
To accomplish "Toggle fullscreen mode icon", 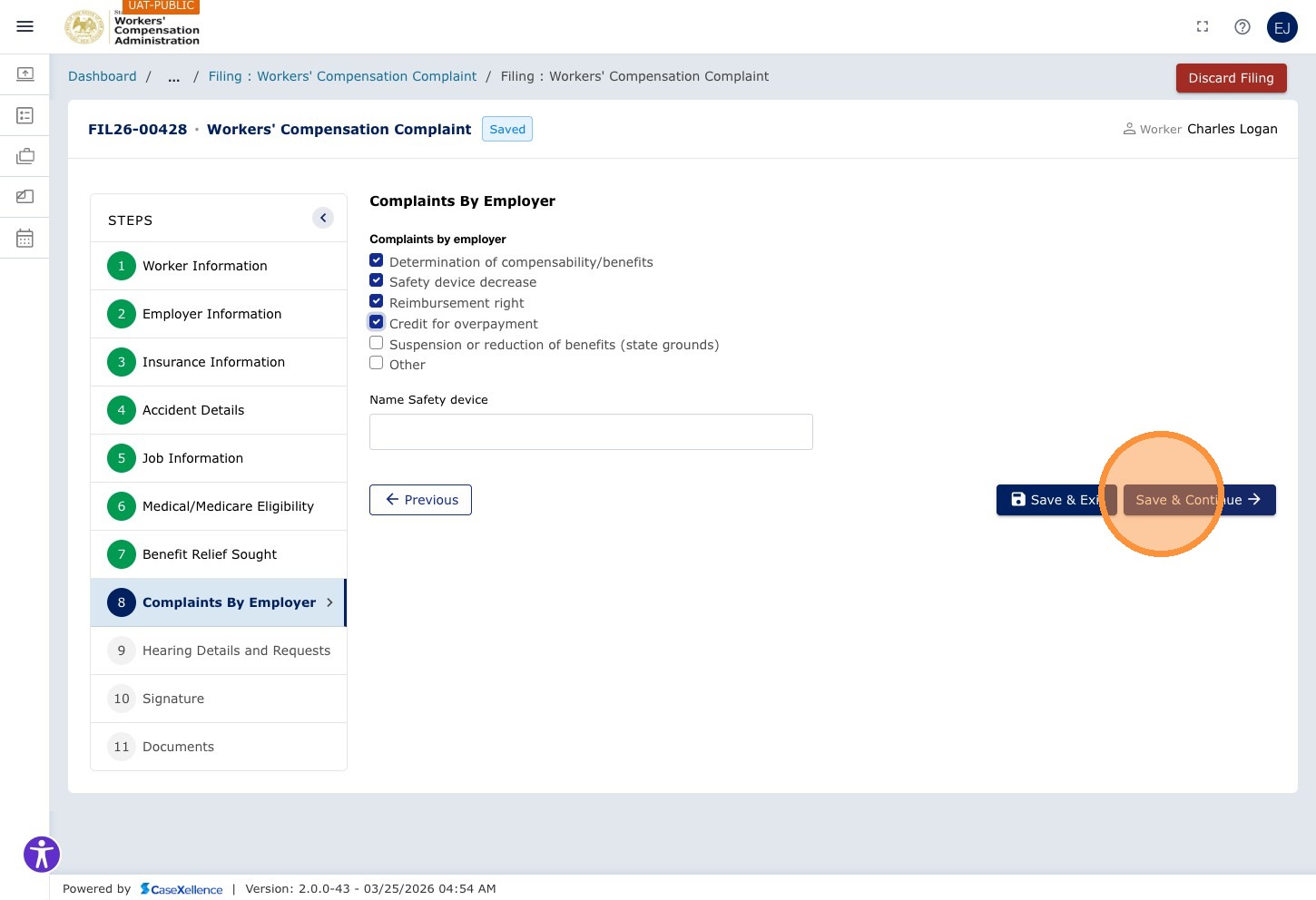I will point(1203,27).
